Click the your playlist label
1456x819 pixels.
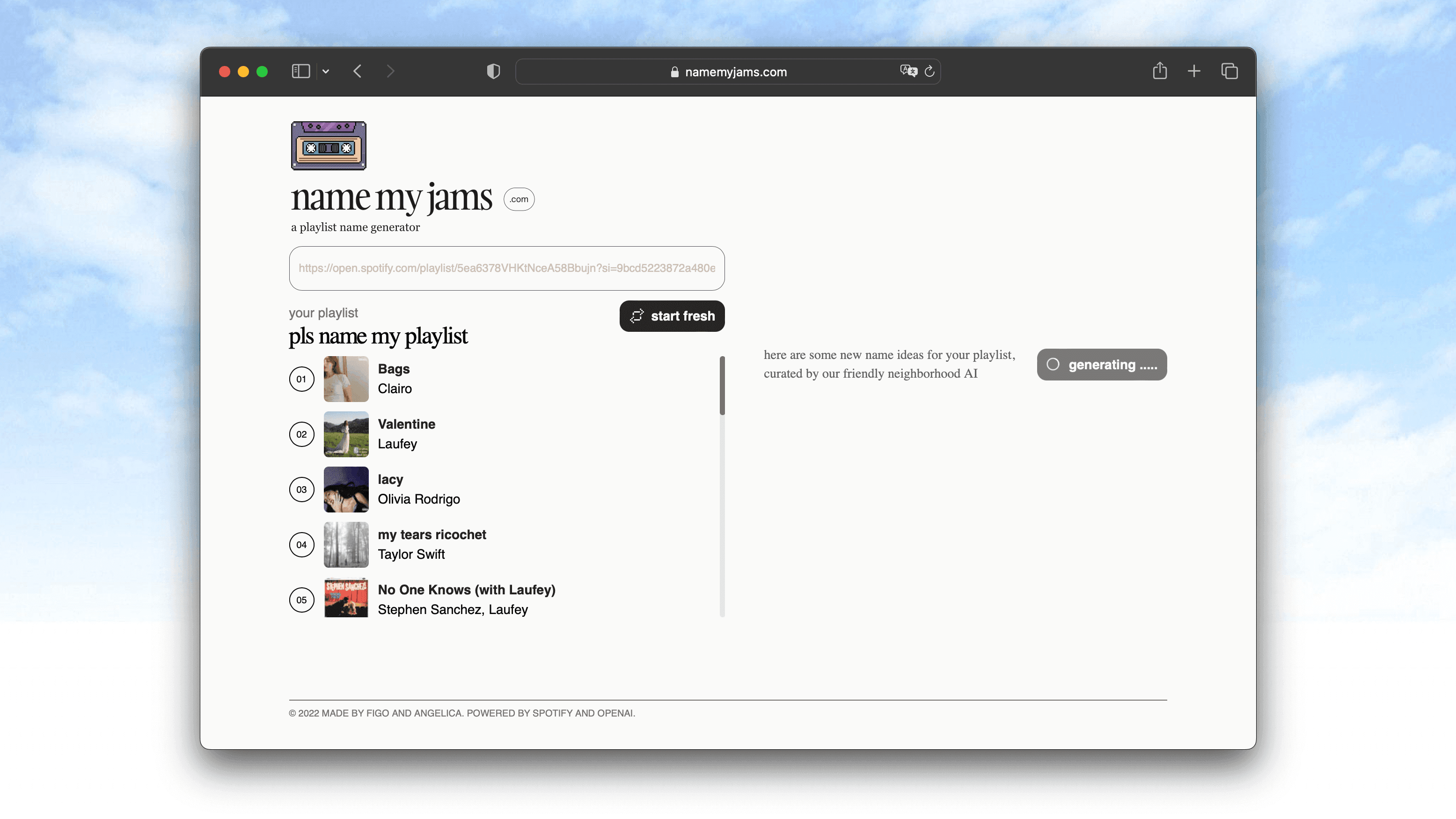[323, 313]
